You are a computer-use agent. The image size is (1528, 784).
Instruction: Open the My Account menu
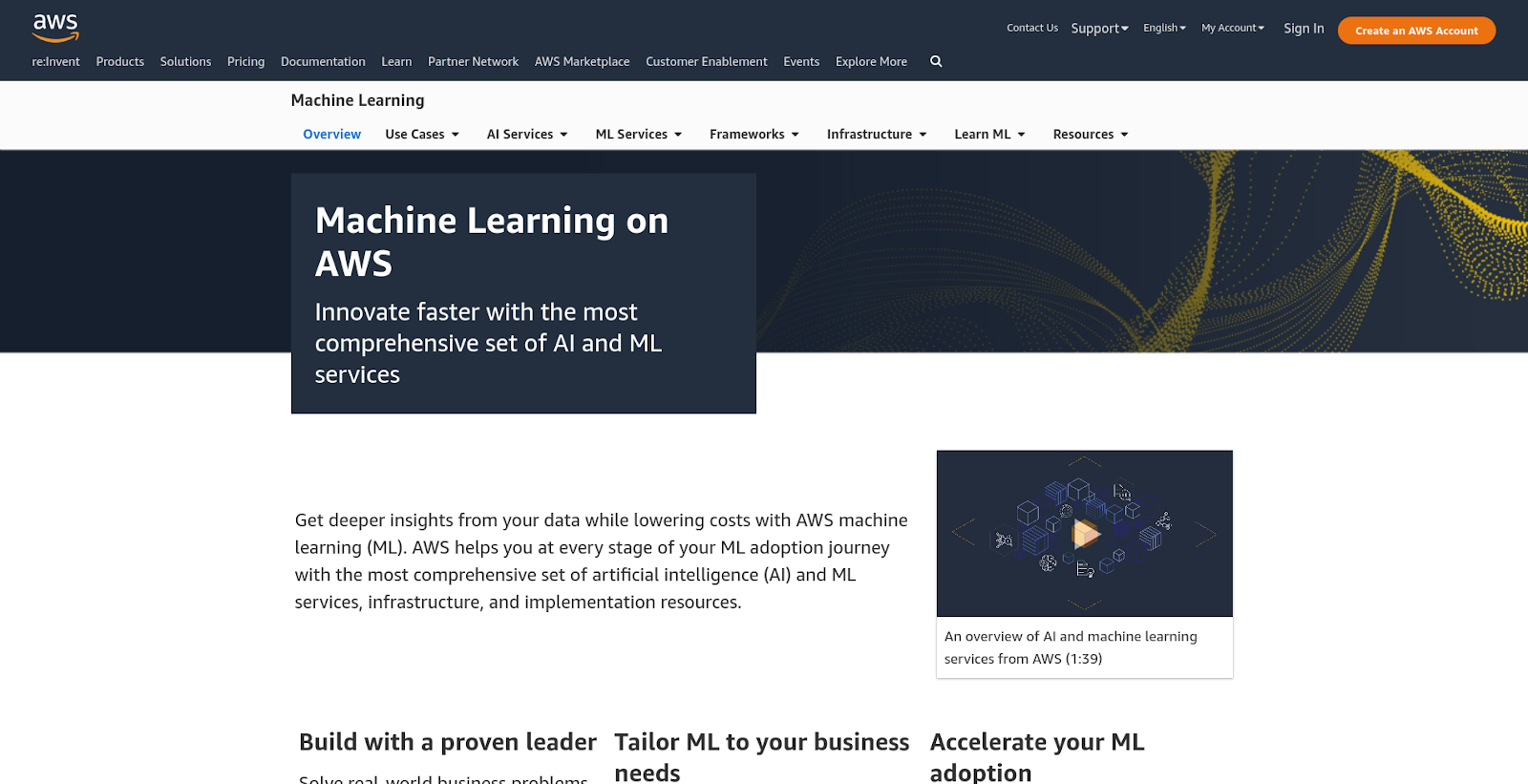1232,29
